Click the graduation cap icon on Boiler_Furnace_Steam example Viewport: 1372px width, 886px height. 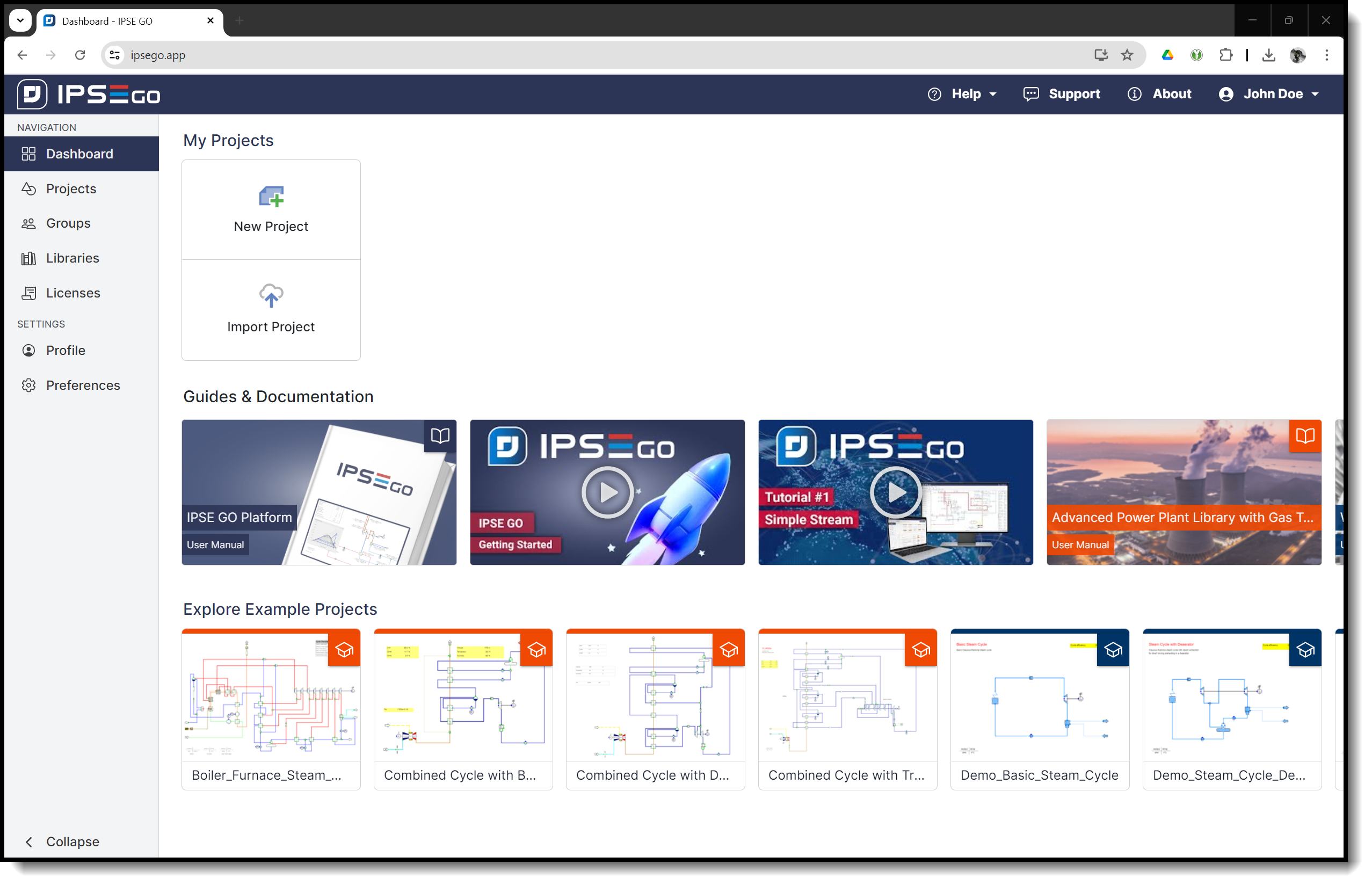[x=345, y=650]
